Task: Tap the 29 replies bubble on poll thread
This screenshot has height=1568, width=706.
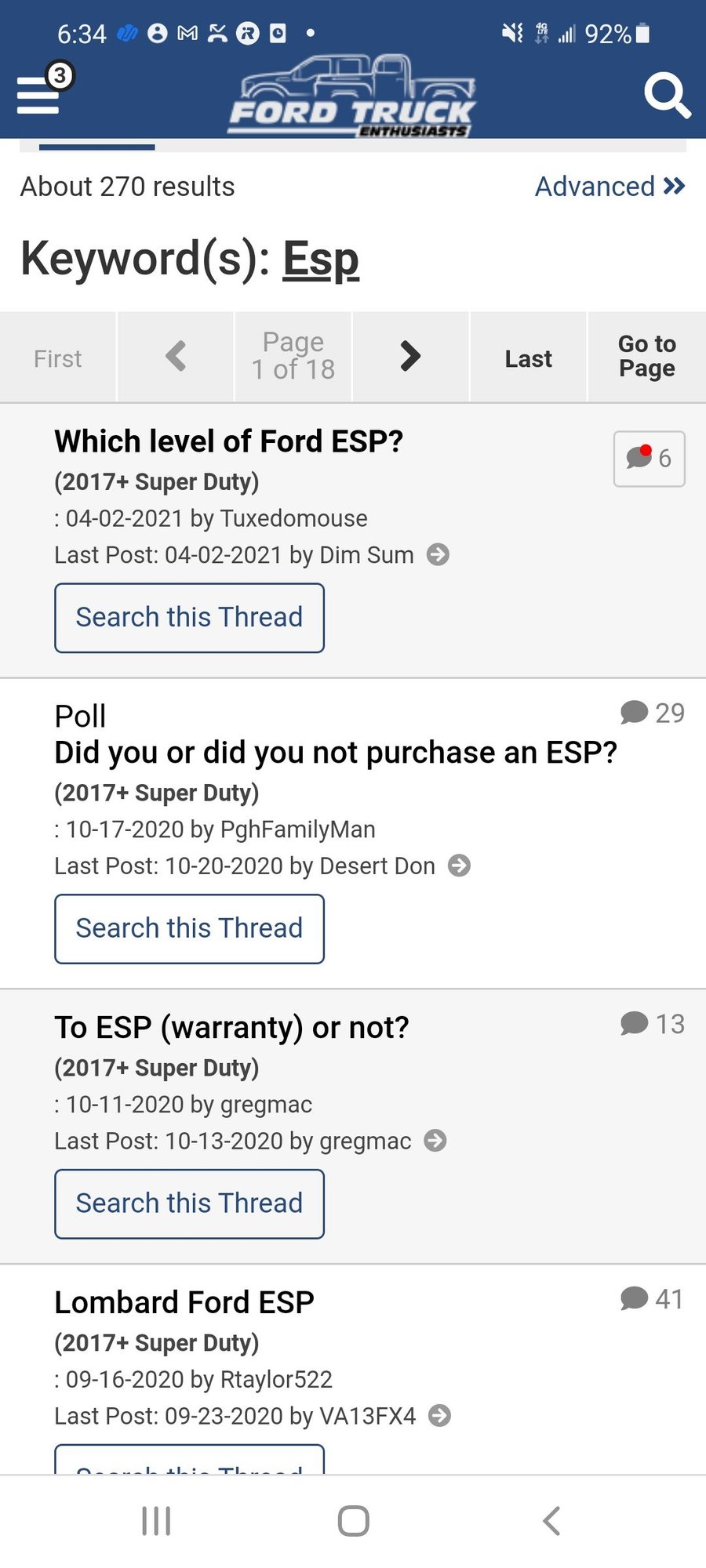Action: point(653,713)
